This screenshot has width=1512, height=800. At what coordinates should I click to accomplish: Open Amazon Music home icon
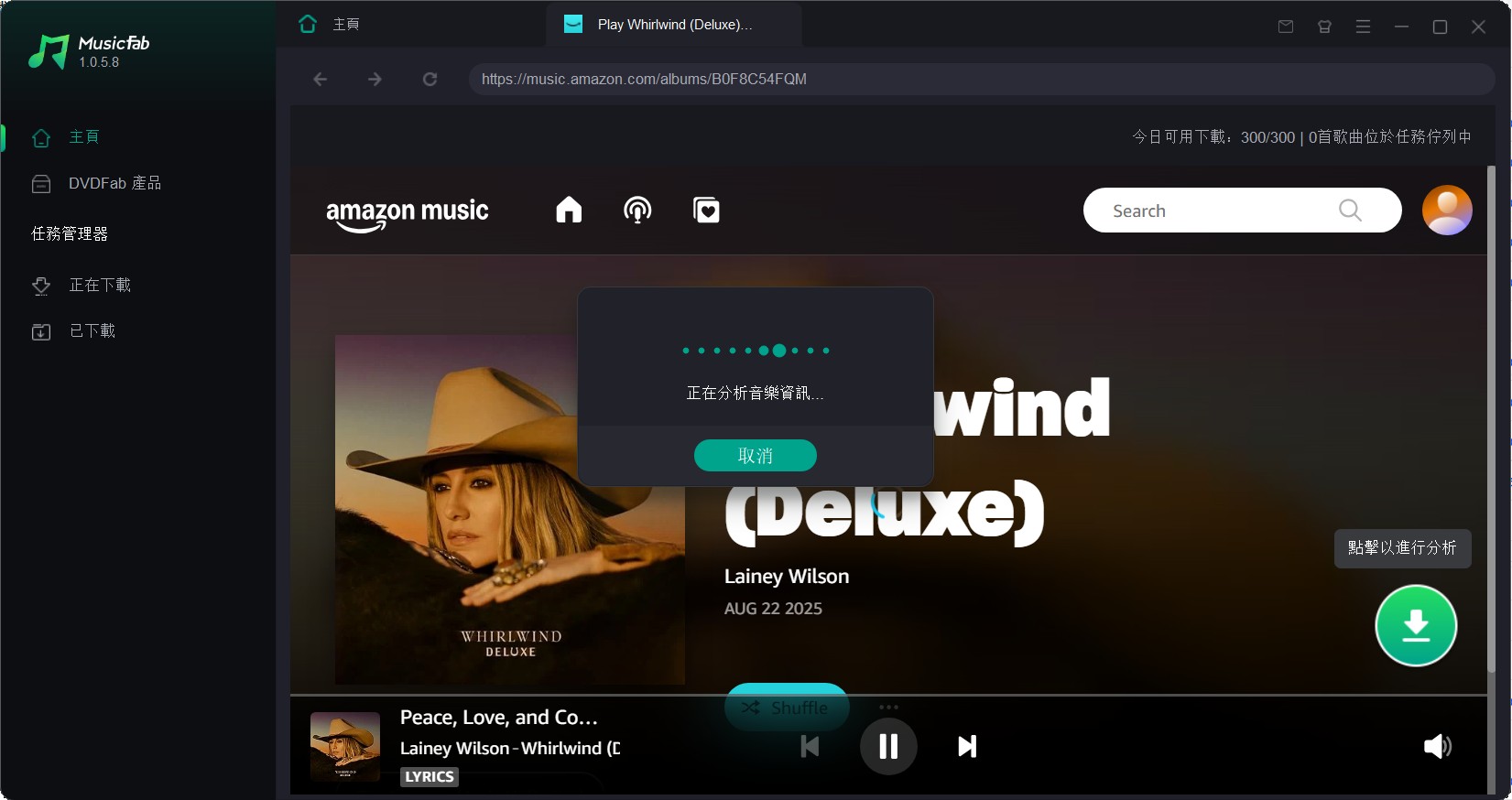click(x=569, y=211)
